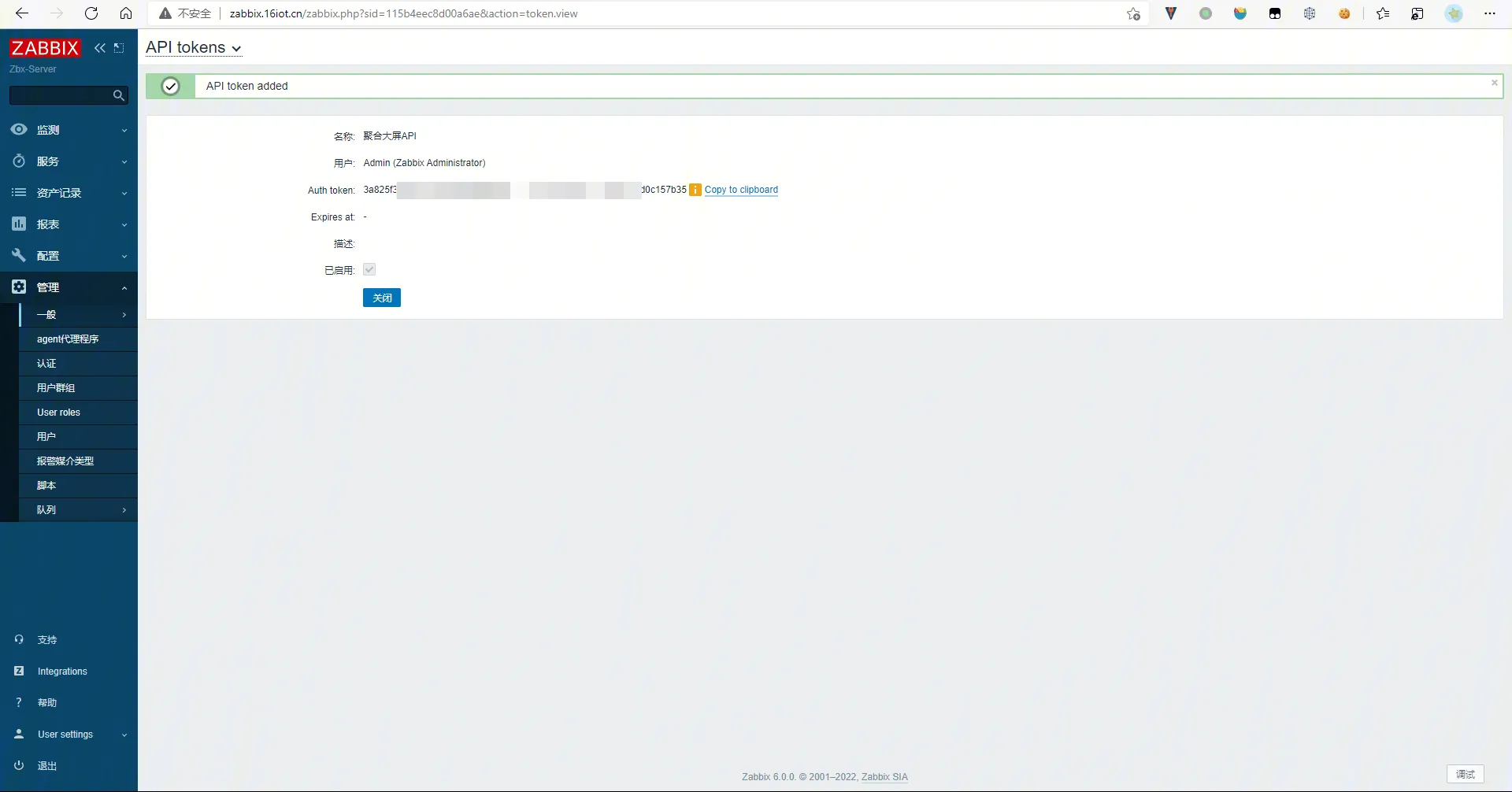Screen dimensions: 1512x792
Task: Open the User roles menu item
Action: pyautogui.click(x=59, y=413)
